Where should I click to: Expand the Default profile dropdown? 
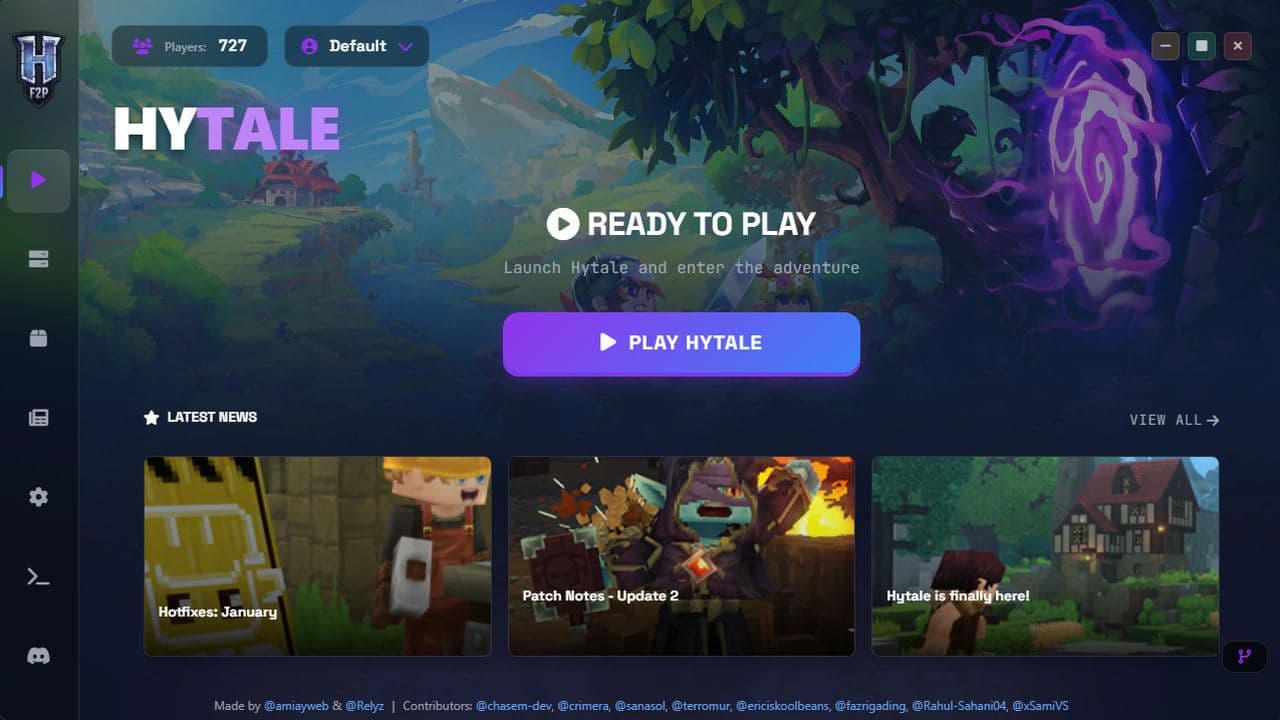click(357, 46)
